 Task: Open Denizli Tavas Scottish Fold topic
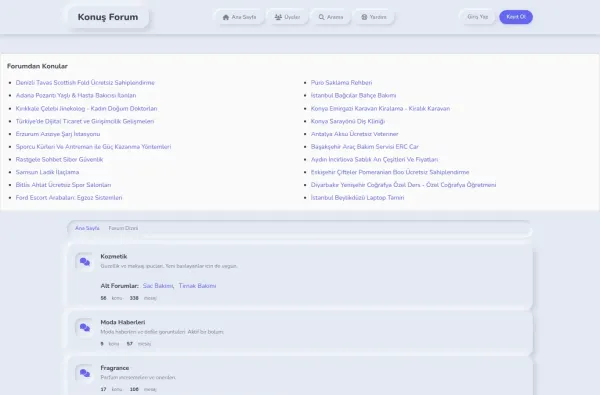(x=85, y=83)
